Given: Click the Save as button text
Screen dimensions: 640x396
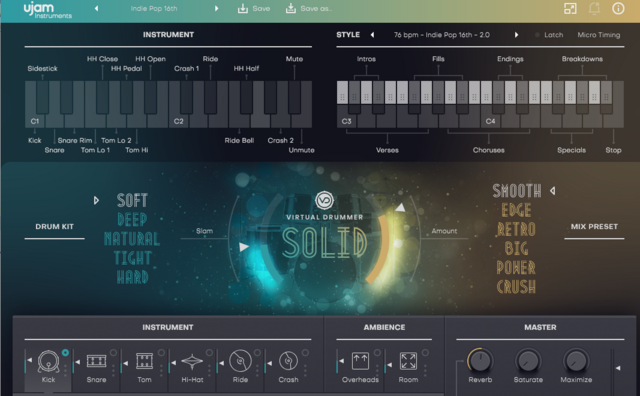Looking at the screenshot, I should pos(316,9).
